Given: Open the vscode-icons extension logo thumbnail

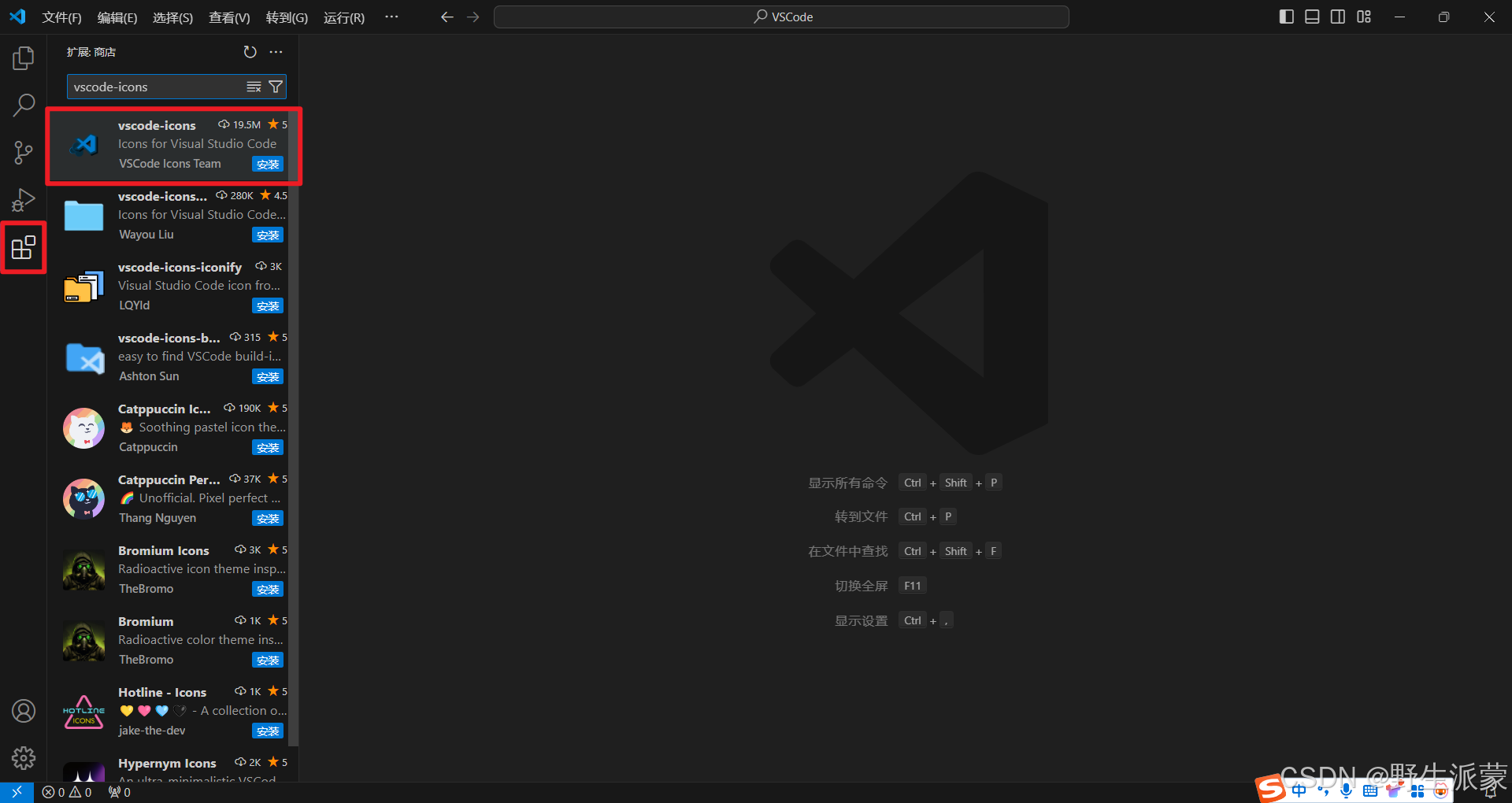Looking at the screenshot, I should 83,145.
